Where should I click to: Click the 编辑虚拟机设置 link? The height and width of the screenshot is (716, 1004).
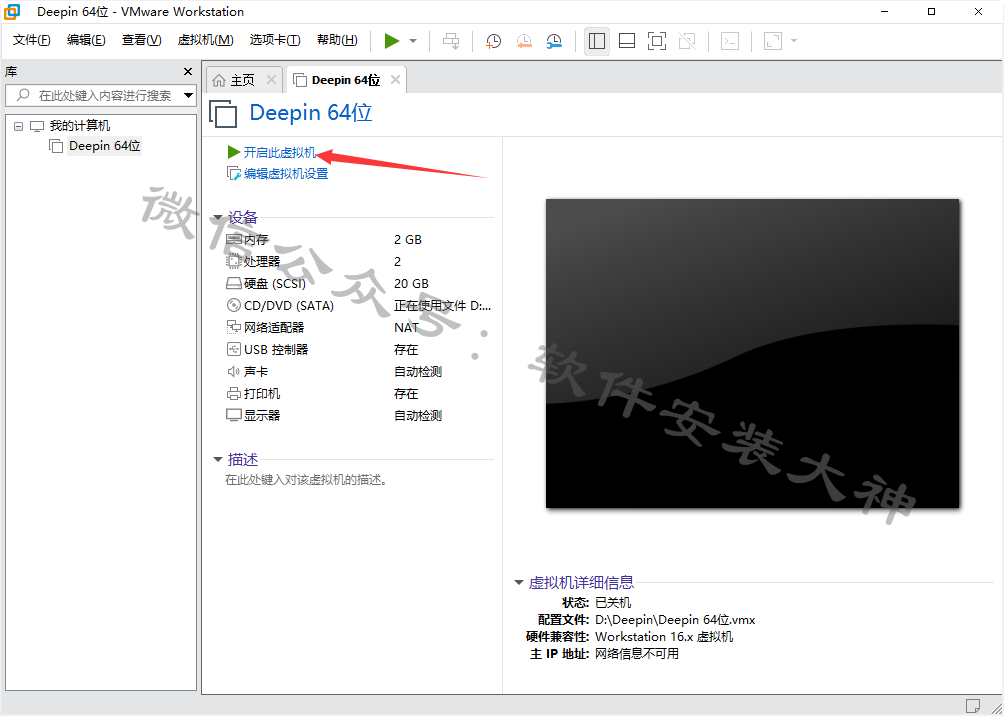coord(286,174)
